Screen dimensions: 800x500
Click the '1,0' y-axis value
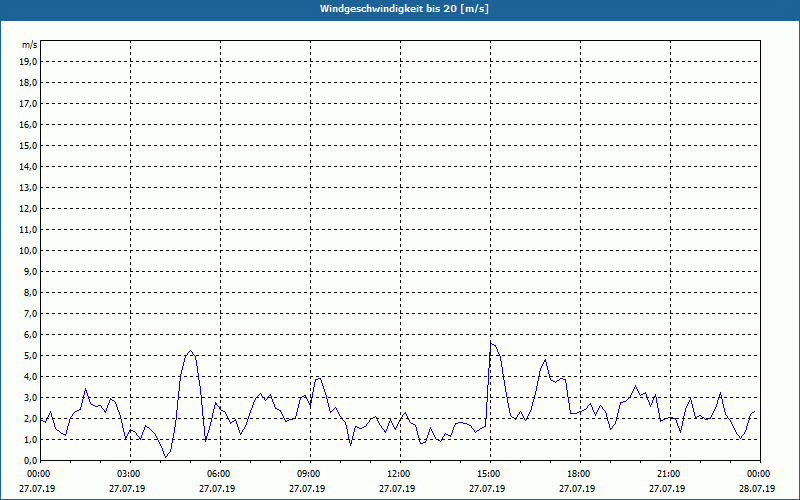pos(30,439)
